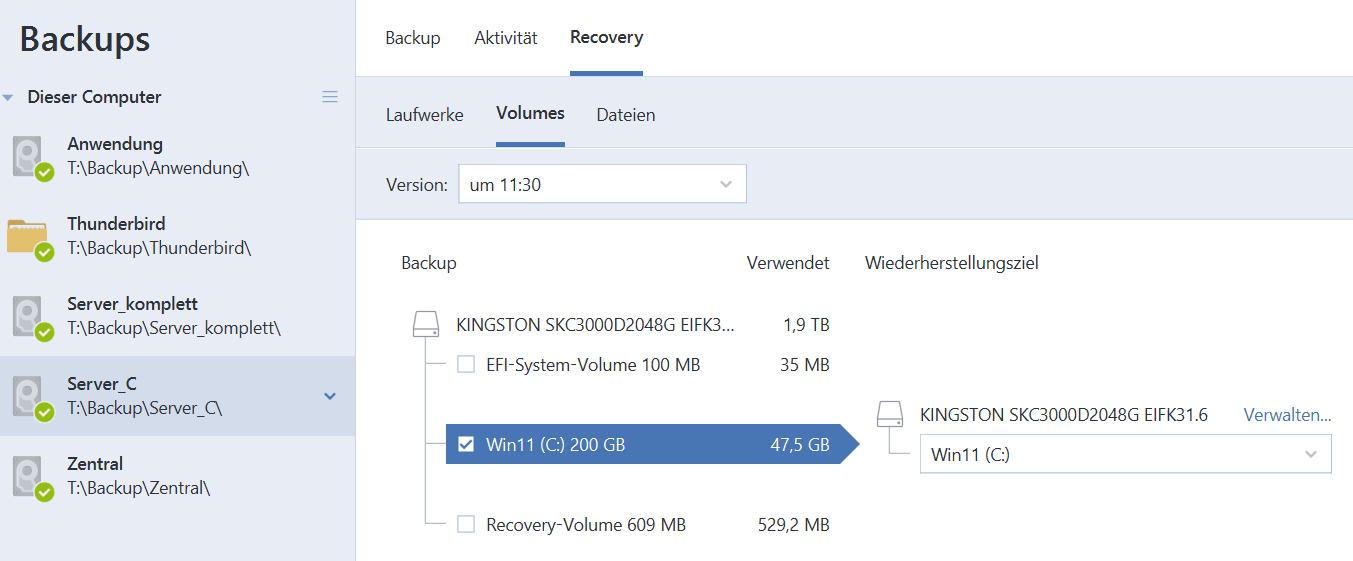Open the Dateien recovery tab
This screenshot has width=1353, height=561.
(x=626, y=115)
